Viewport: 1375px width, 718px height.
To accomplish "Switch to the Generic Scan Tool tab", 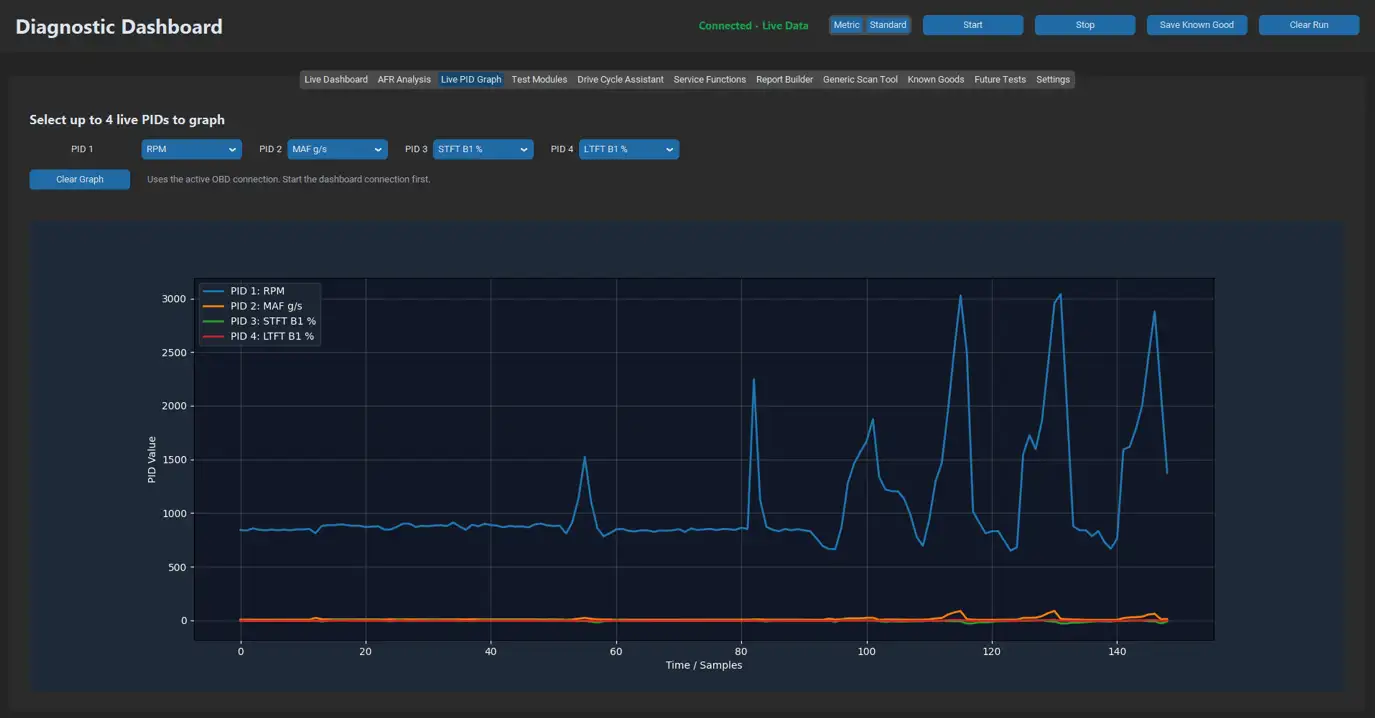I will 860,79.
